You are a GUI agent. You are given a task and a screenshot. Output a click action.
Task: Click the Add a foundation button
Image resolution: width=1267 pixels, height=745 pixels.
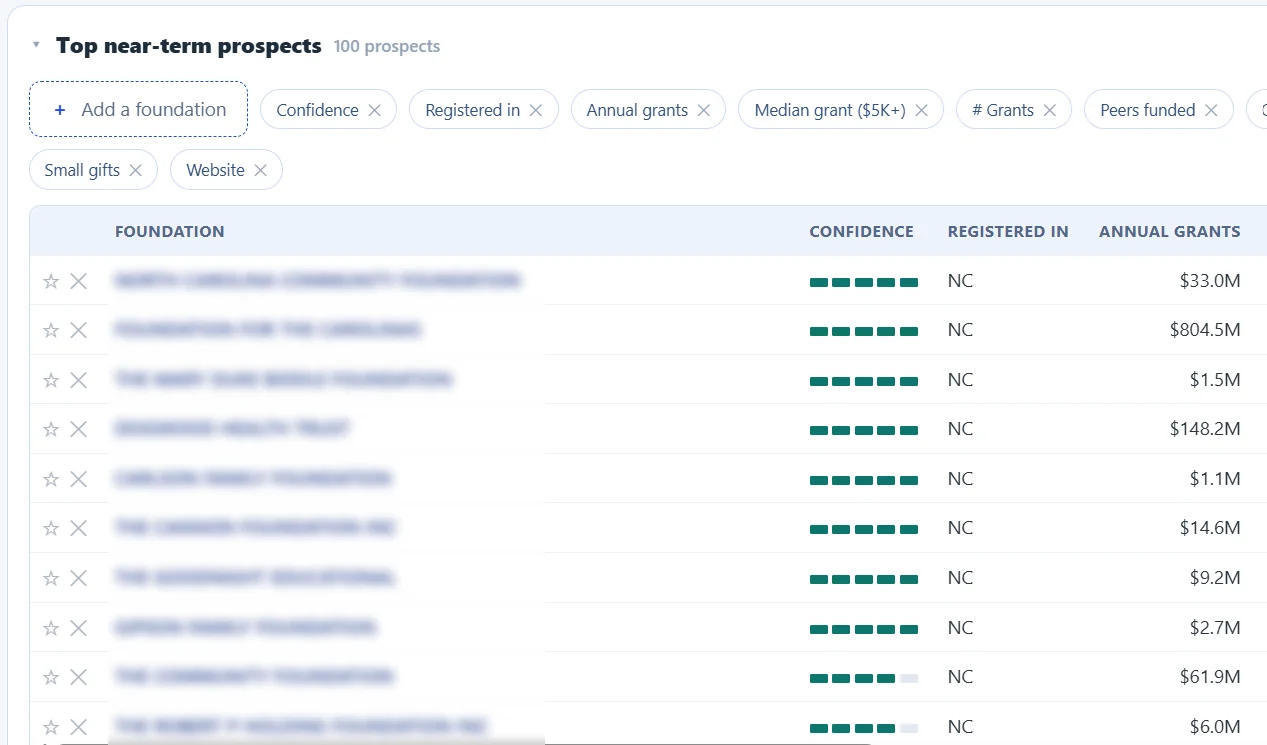point(138,109)
